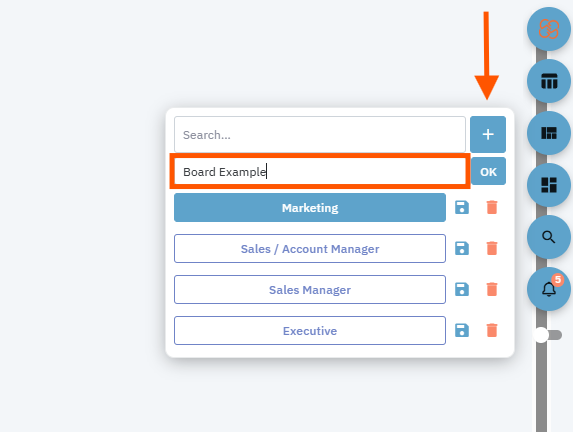
Task: Delete the Sales / Account Manager board
Action: pos(492,248)
